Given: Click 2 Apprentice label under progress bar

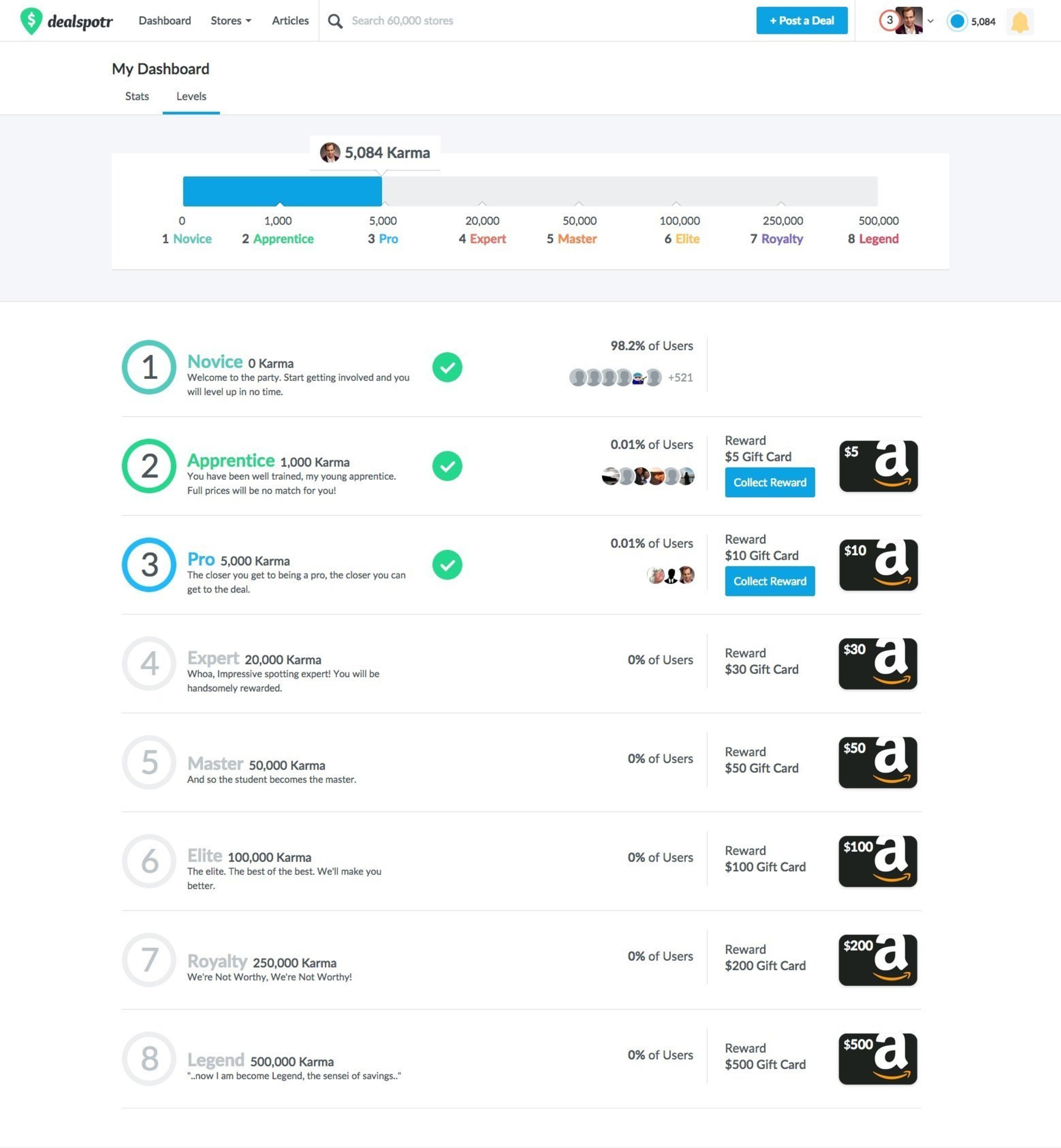Looking at the screenshot, I should point(278,239).
